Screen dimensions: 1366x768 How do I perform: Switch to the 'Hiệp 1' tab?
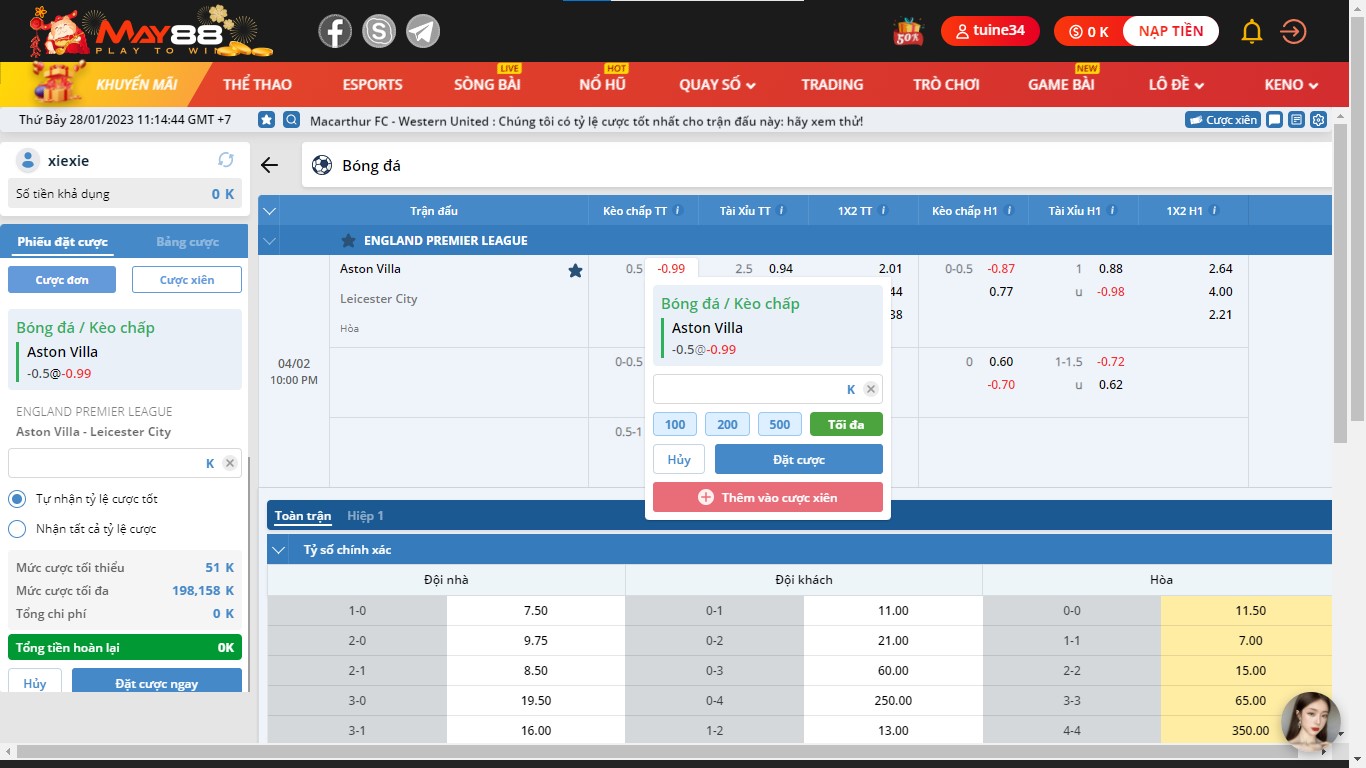tap(365, 516)
